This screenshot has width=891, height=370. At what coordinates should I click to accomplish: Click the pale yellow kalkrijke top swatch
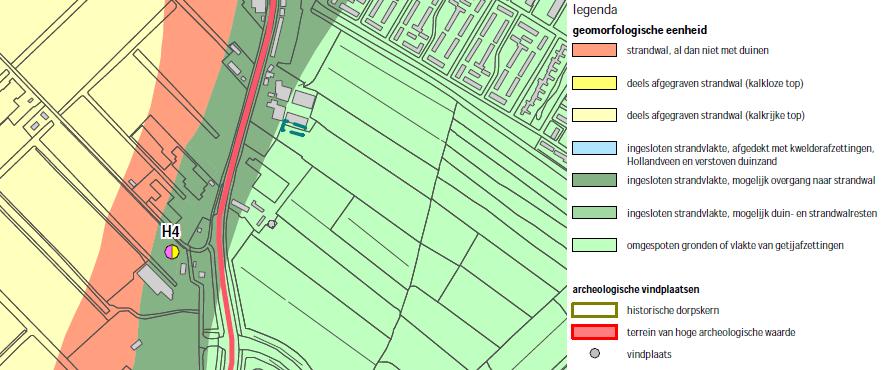(x=594, y=115)
